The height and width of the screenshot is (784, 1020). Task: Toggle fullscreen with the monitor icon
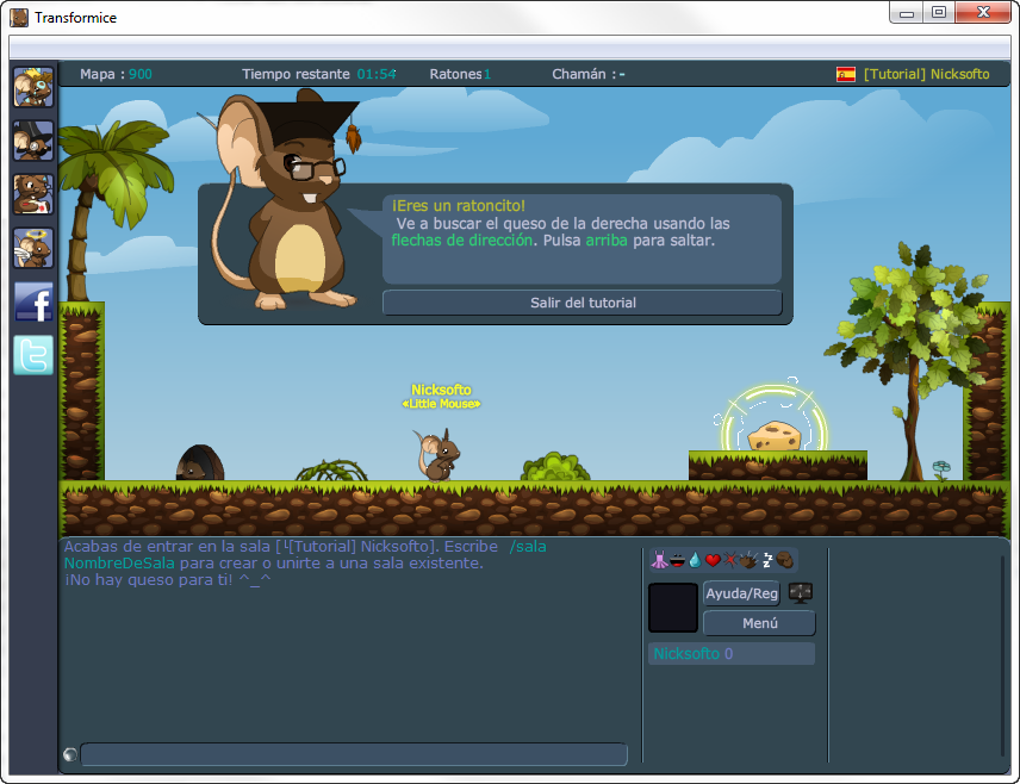tap(800, 593)
